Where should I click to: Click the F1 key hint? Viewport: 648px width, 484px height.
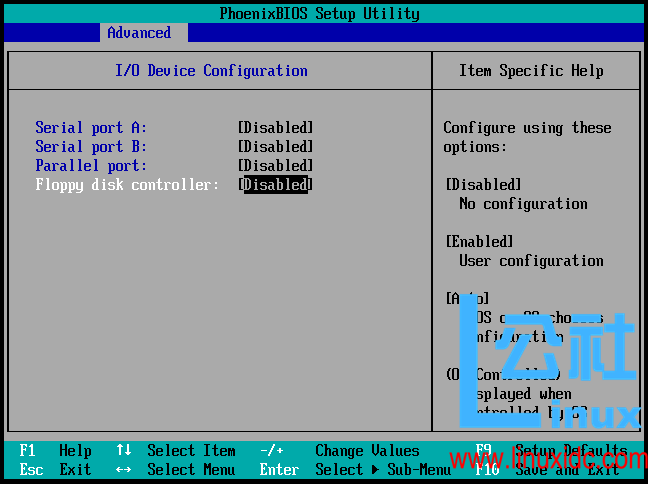click(x=28, y=451)
